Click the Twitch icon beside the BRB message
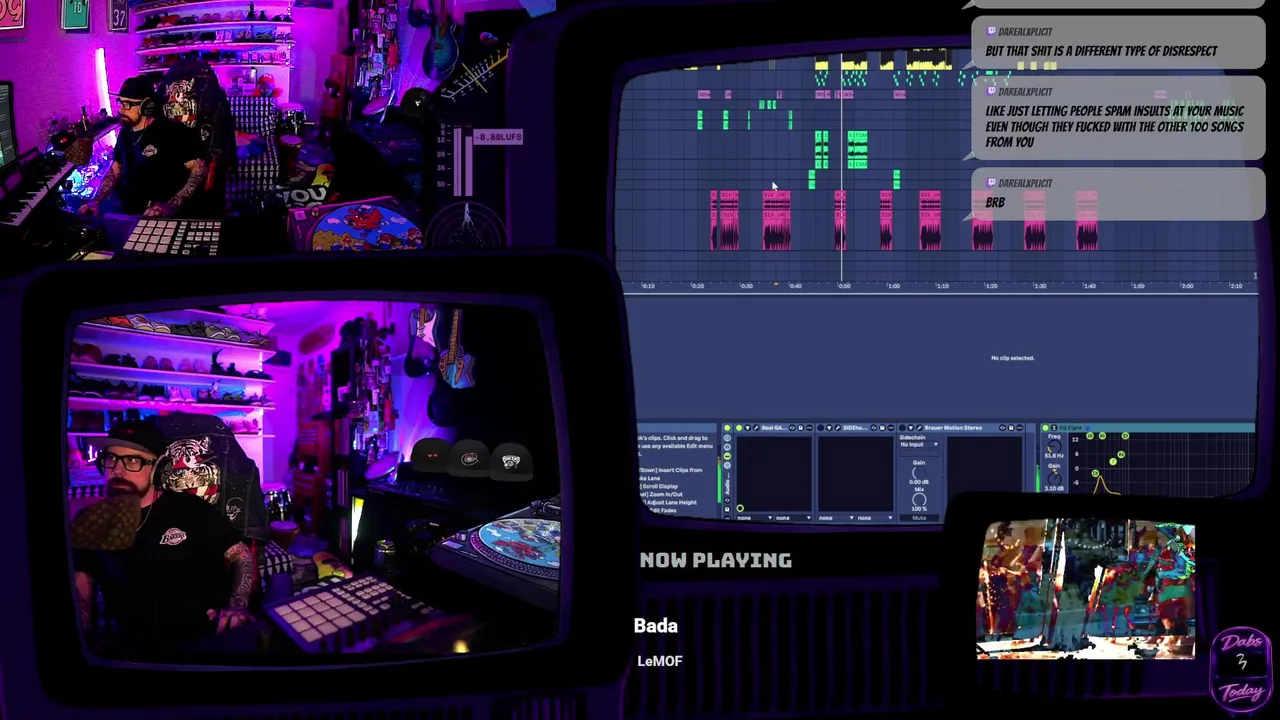Image resolution: width=1280 pixels, height=720 pixels. point(991,183)
